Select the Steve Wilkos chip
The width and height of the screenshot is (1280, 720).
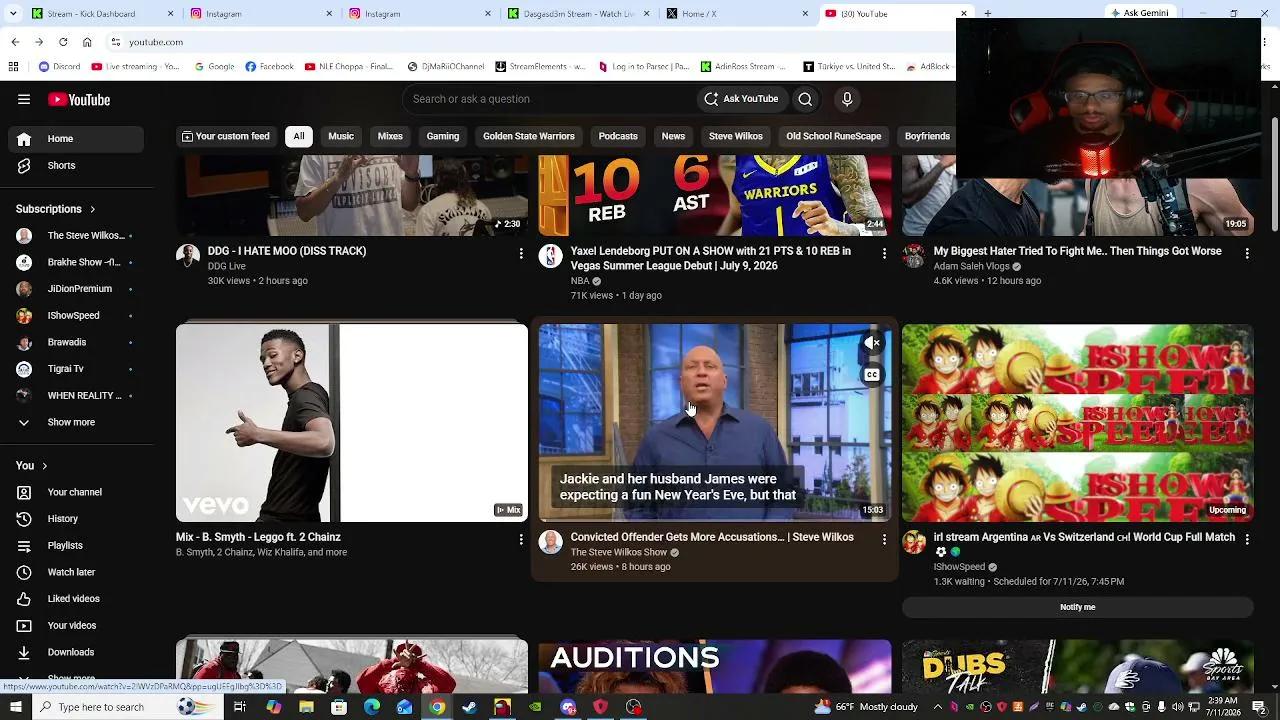[x=736, y=136]
